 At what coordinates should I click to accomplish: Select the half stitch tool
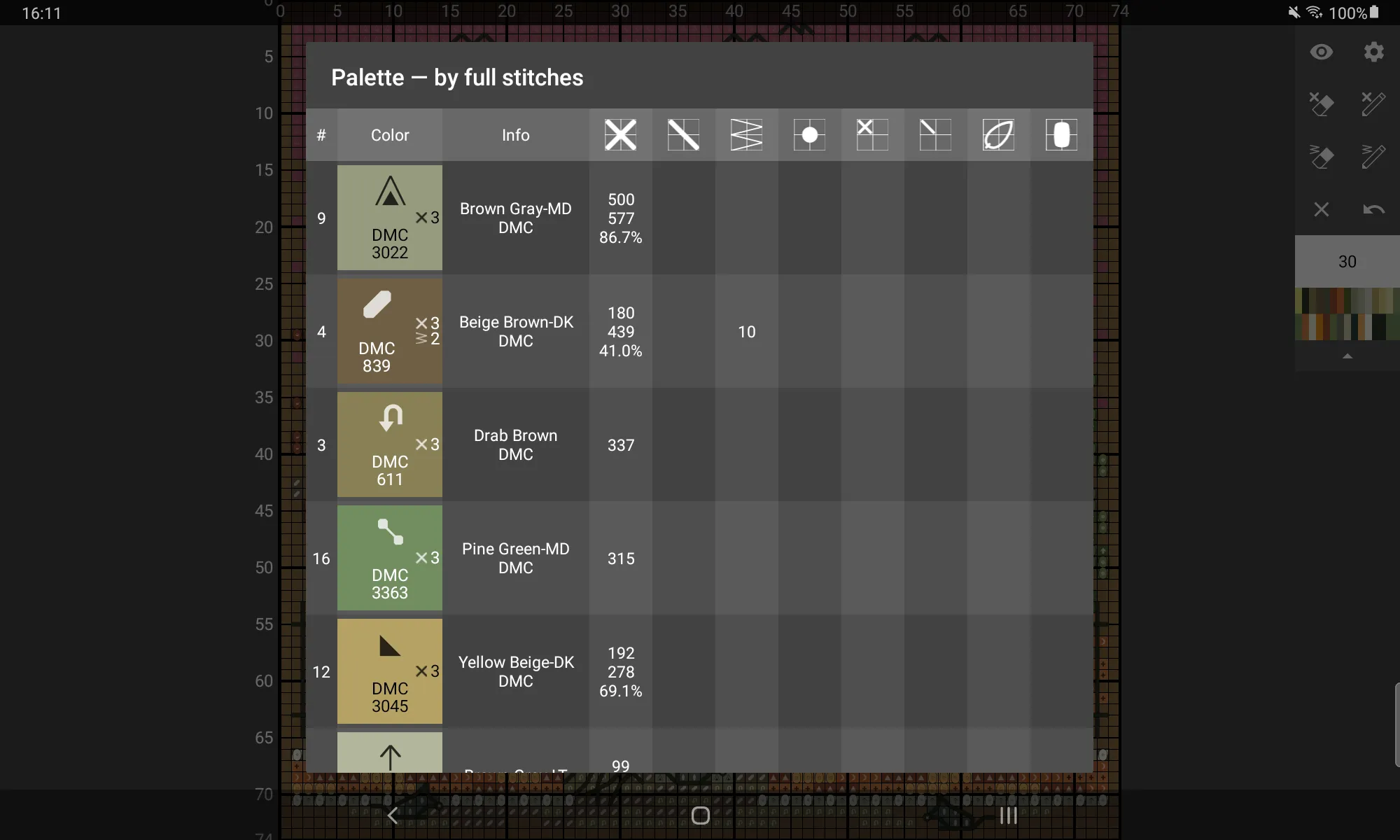[683, 134]
